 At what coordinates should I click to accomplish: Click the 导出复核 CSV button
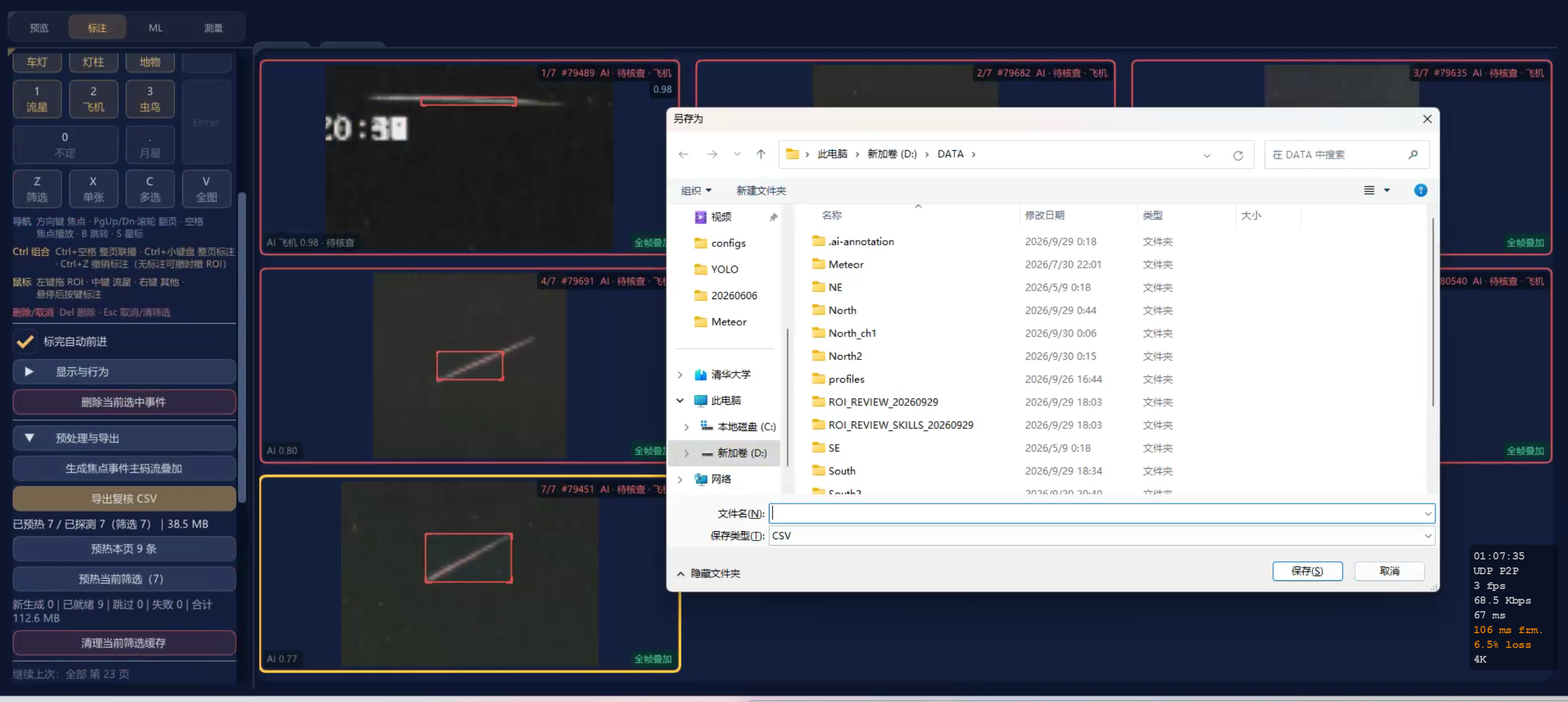(x=124, y=499)
